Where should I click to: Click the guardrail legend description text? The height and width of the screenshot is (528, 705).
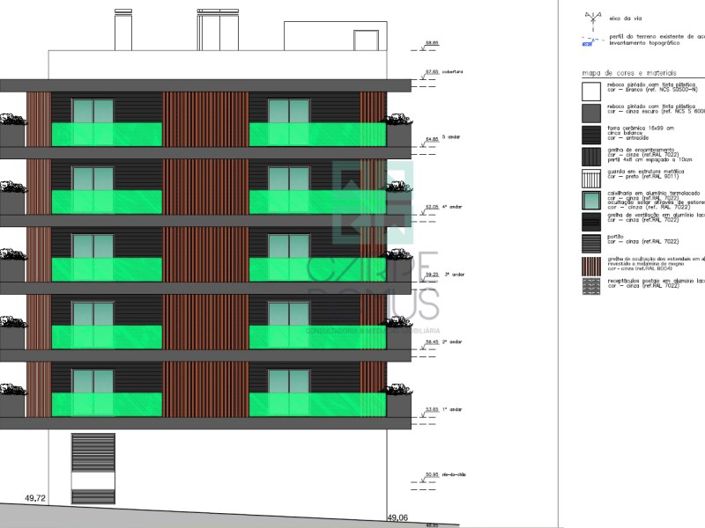tap(646, 174)
